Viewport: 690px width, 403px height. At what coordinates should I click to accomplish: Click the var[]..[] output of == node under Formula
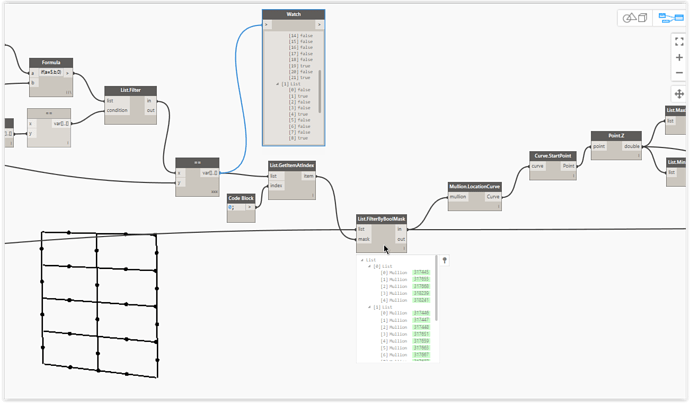[61, 124]
